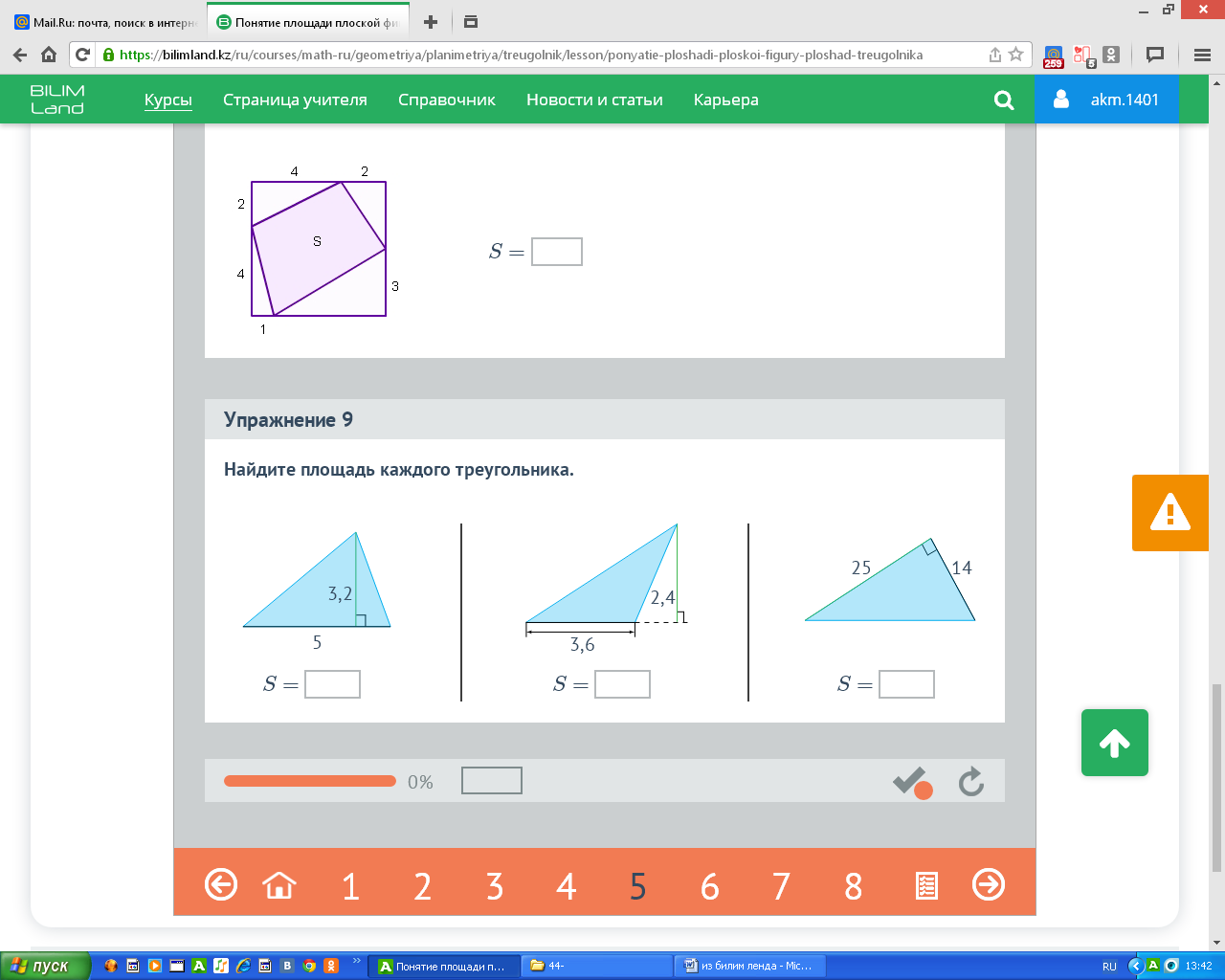This screenshot has height=980, width=1225.
Task: Click the green scroll-to-top arrow button
Action: pyautogui.click(x=1115, y=743)
